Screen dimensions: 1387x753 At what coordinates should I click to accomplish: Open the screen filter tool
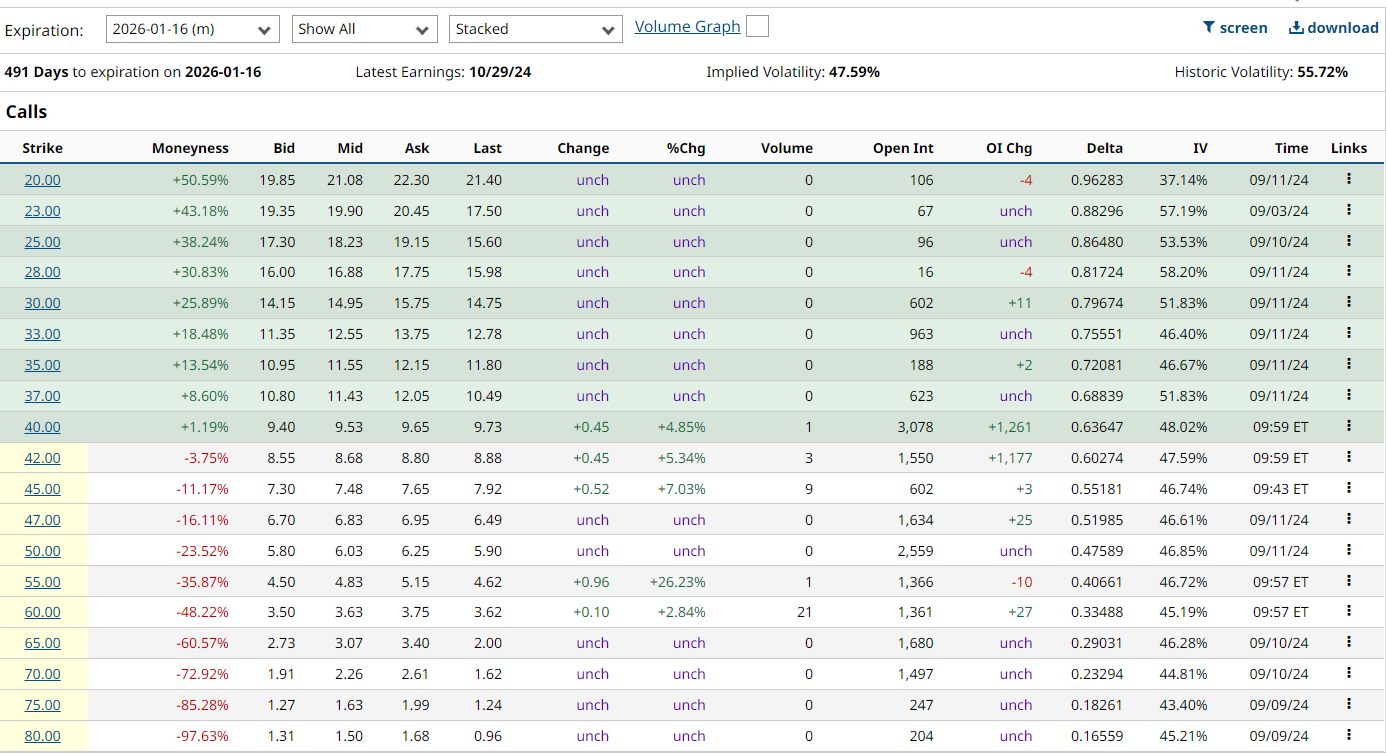[x=1234, y=28]
